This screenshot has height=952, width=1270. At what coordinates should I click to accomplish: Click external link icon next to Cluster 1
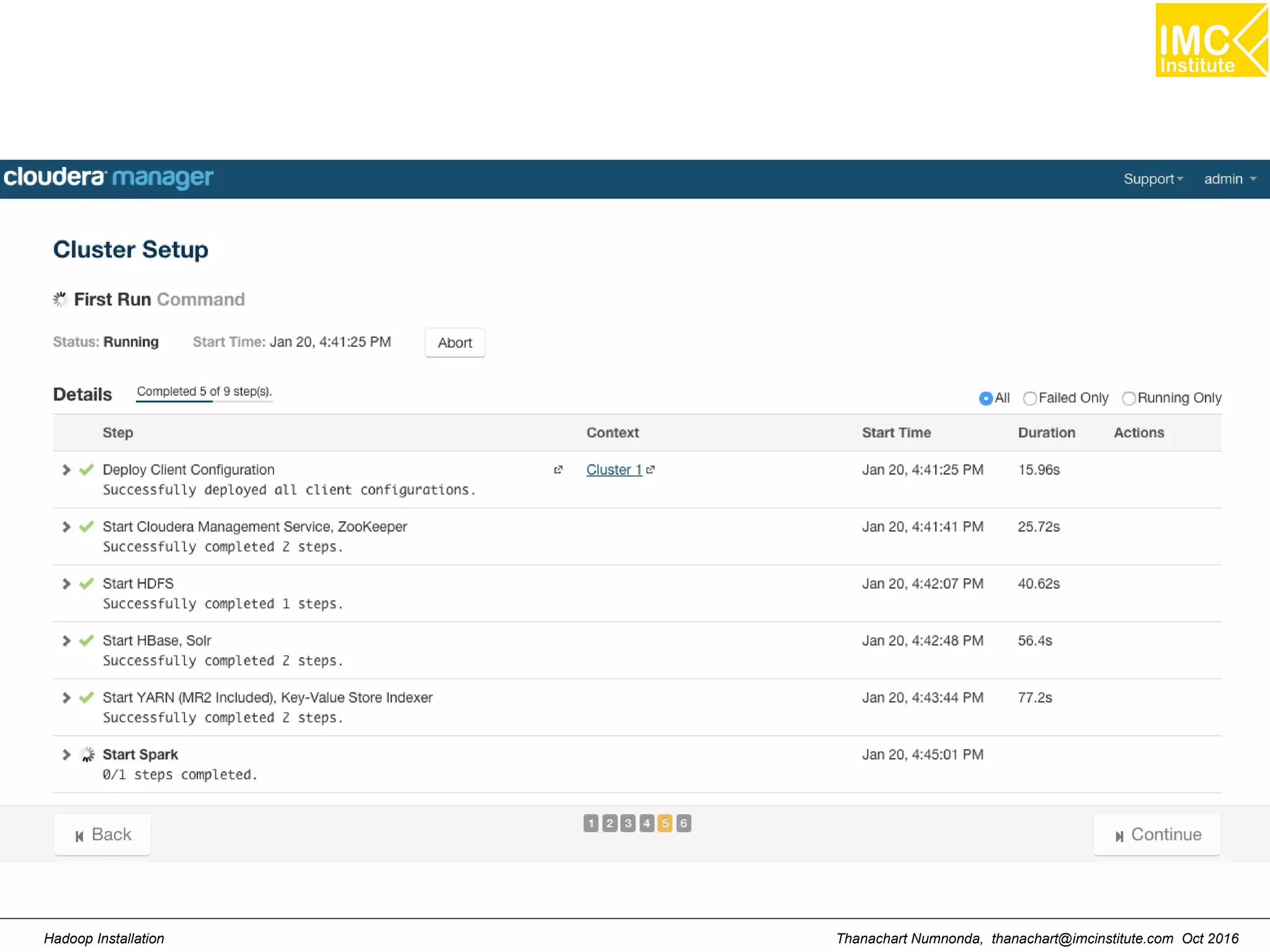point(651,470)
